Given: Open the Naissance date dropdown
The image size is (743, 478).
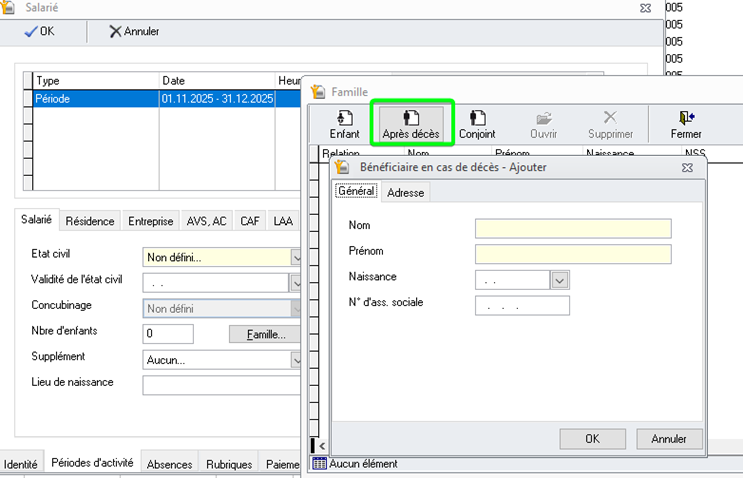Looking at the screenshot, I should coord(560,280).
